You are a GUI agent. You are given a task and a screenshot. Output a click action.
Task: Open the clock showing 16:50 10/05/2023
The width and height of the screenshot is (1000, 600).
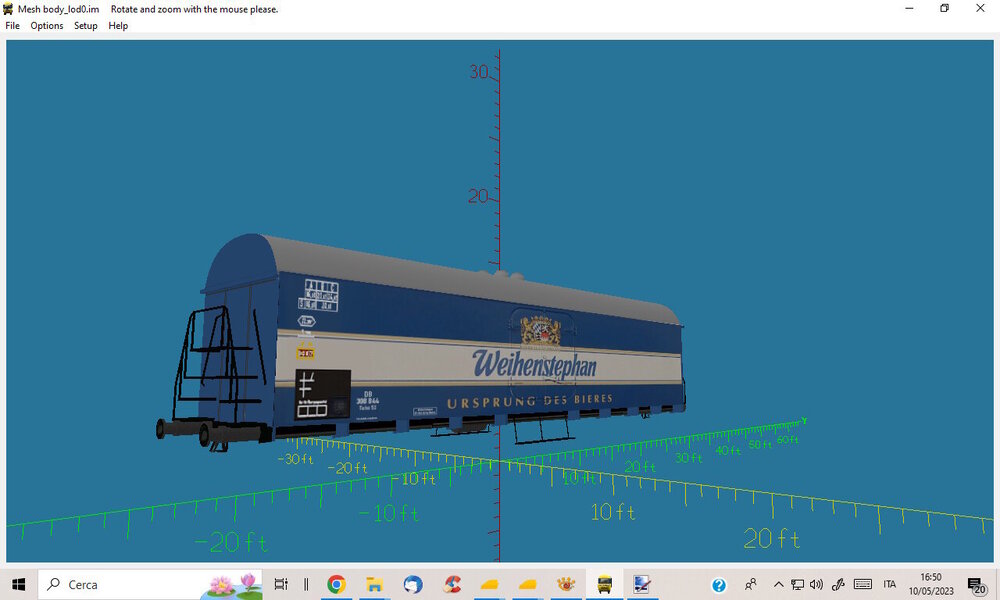point(931,584)
